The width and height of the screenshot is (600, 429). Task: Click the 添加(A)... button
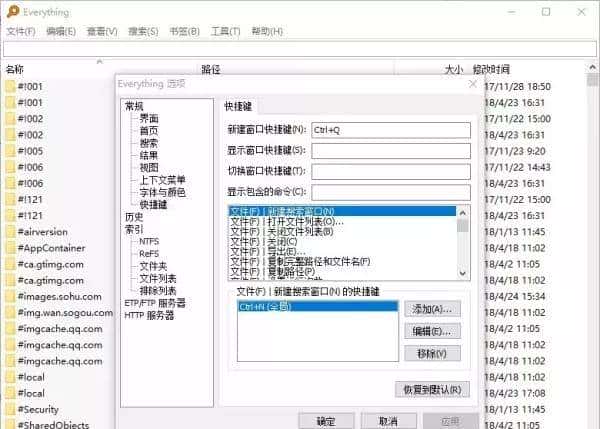tap(432, 309)
